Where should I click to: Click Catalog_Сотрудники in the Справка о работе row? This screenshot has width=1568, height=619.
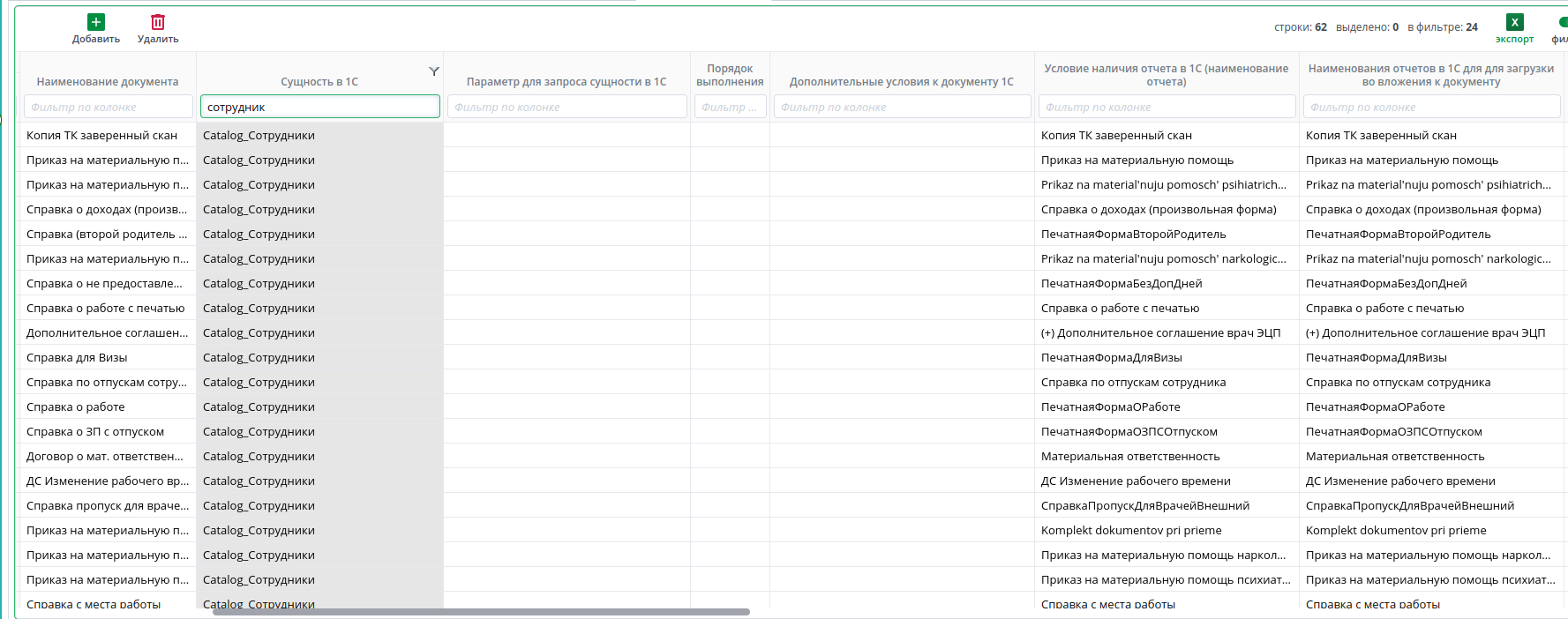point(259,406)
